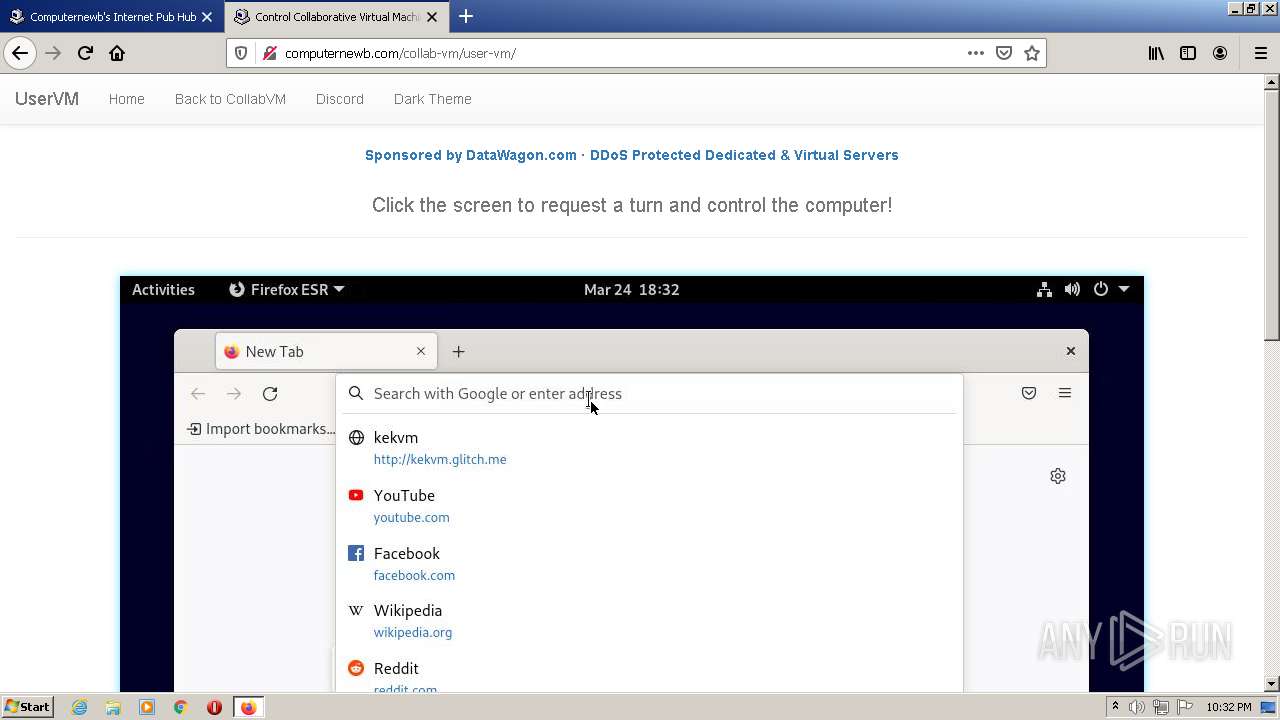Toggle sidebars icon in outer toolbar
This screenshot has width=1280, height=720.
point(1188,53)
